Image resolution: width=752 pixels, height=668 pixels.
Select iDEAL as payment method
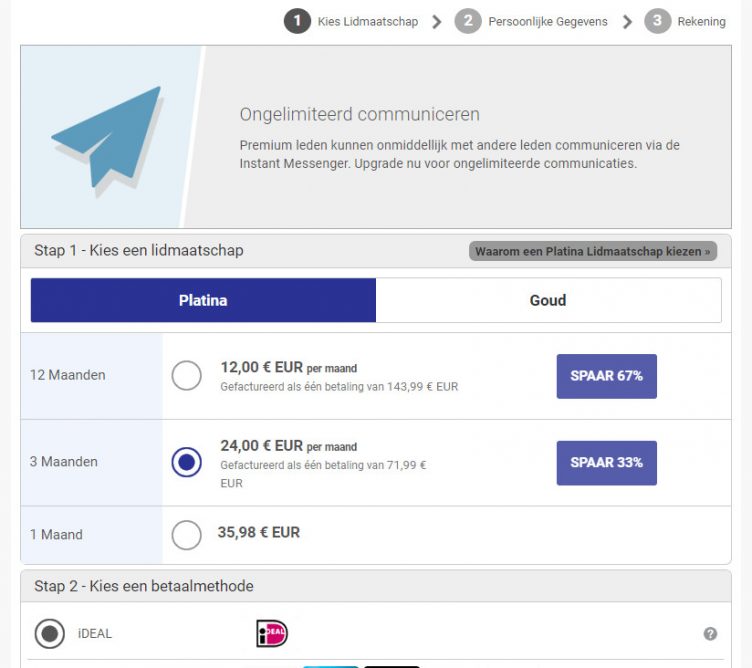click(x=49, y=634)
